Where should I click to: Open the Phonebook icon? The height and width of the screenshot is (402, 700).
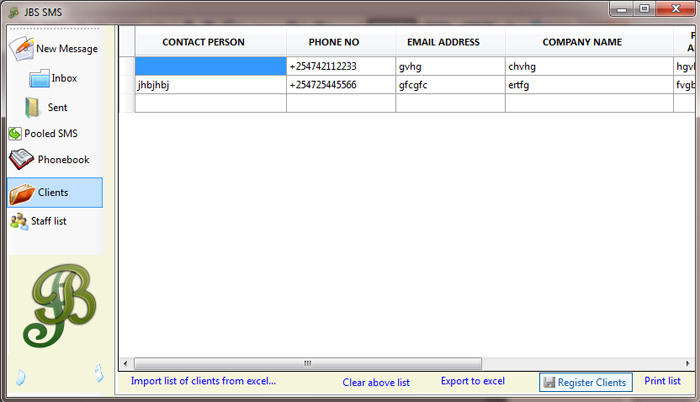[x=22, y=159]
